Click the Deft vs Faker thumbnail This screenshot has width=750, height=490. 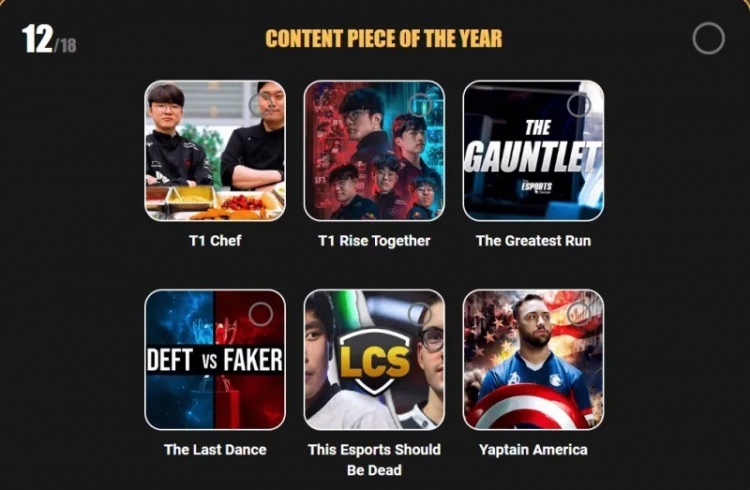(215, 360)
